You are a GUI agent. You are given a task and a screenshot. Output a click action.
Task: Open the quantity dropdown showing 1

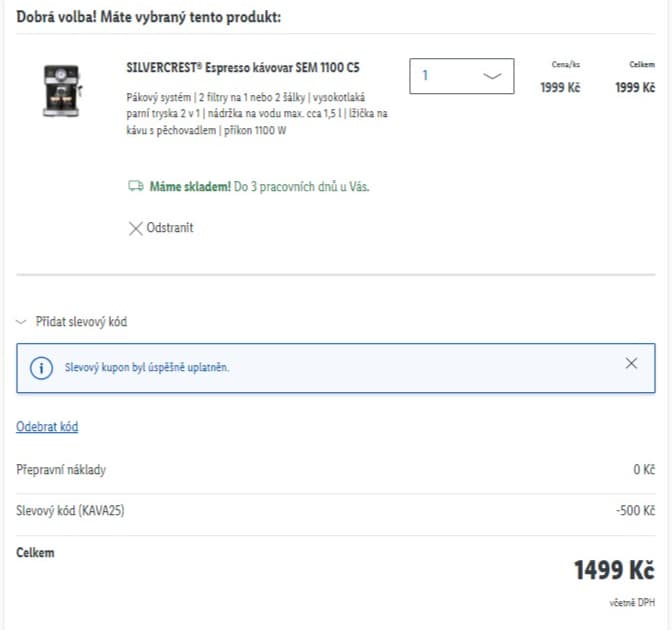(x=460, y=75)
